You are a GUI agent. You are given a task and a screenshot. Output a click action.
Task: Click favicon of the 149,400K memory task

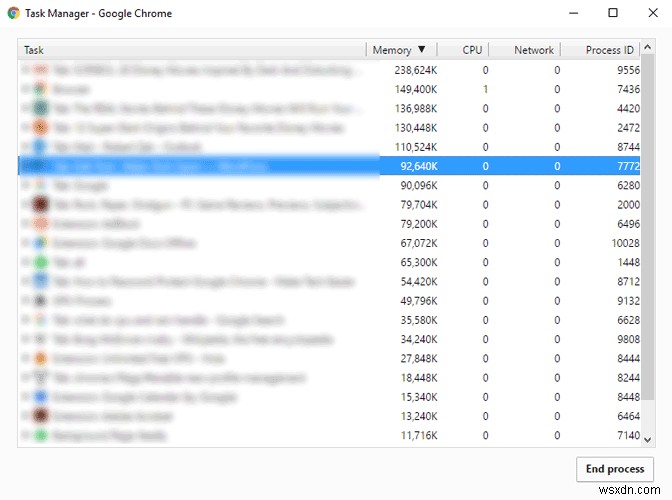click(40, 89)
